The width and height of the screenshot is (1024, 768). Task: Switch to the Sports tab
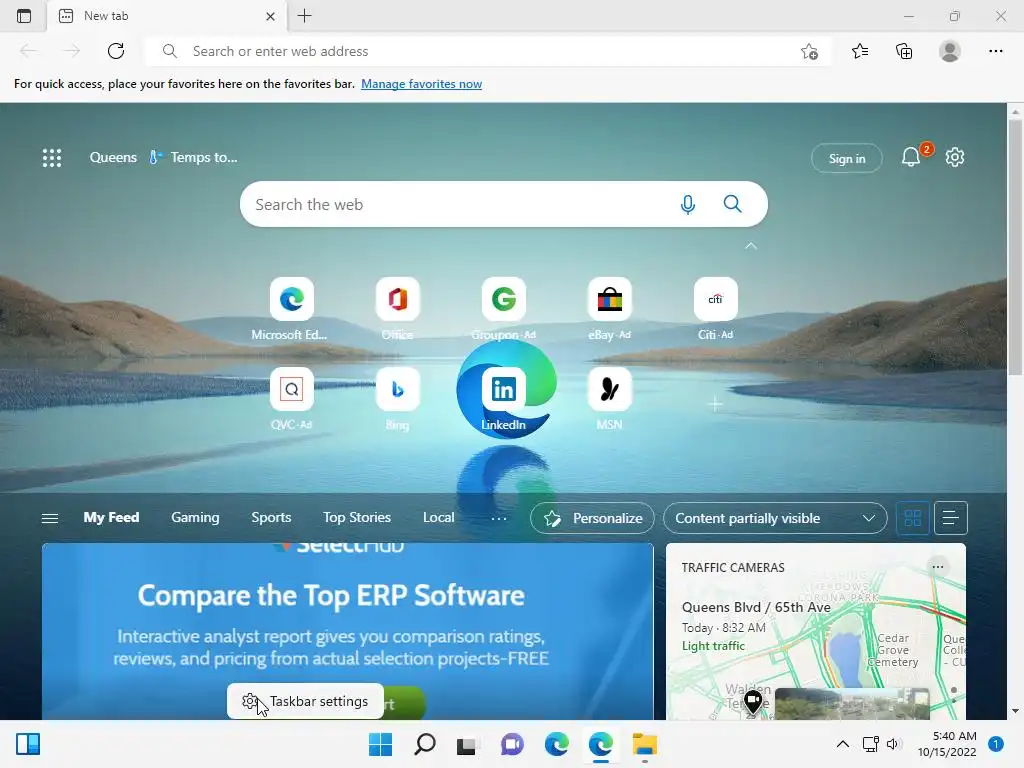[271, 517]
